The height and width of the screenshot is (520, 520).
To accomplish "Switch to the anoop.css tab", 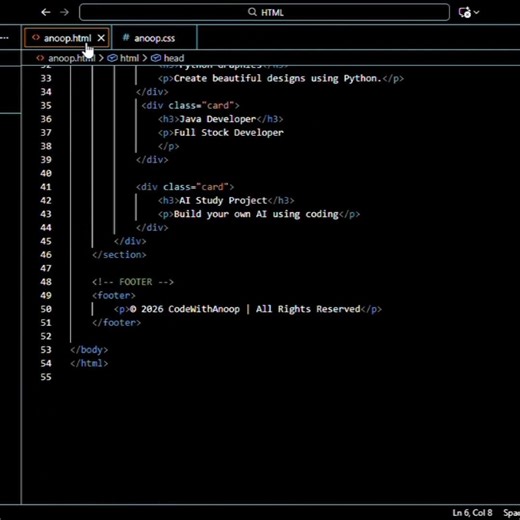I will (154, 38).
